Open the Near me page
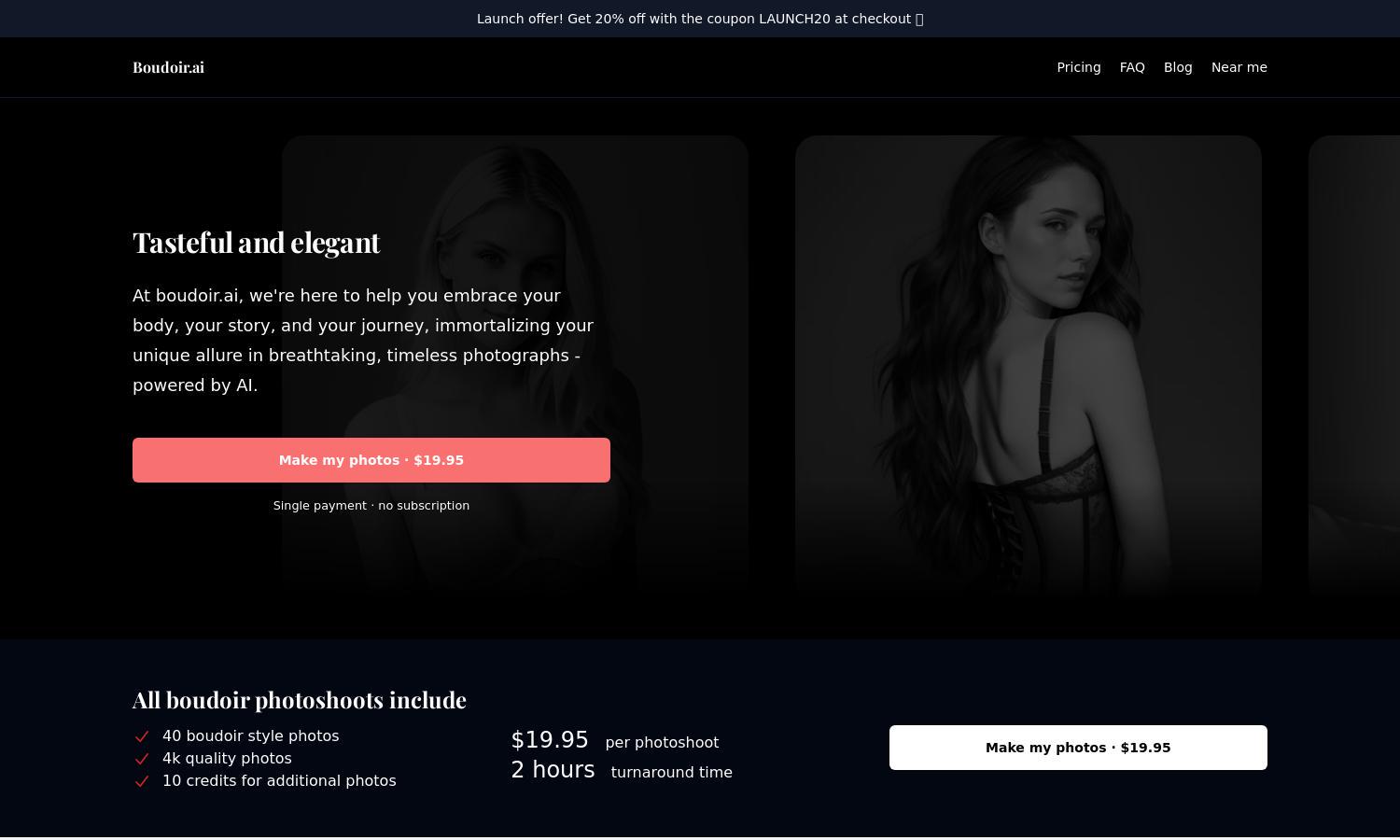This screenshot has height=840, width=1400. tap(1239, 67)
